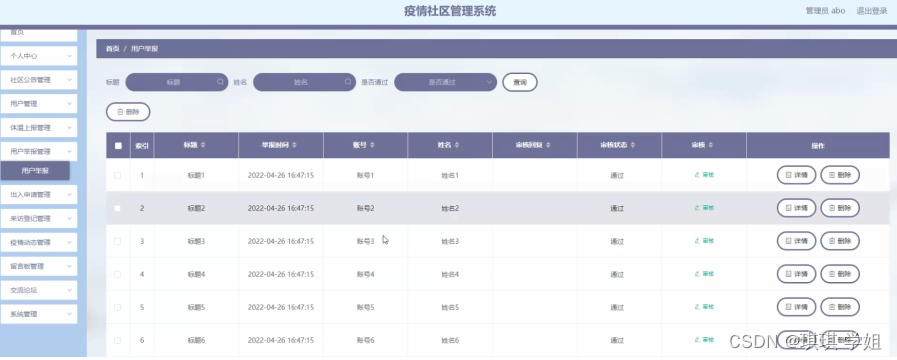
Task: Toggle the select-all checkbox in table header
Action: [x=118, y=145]
